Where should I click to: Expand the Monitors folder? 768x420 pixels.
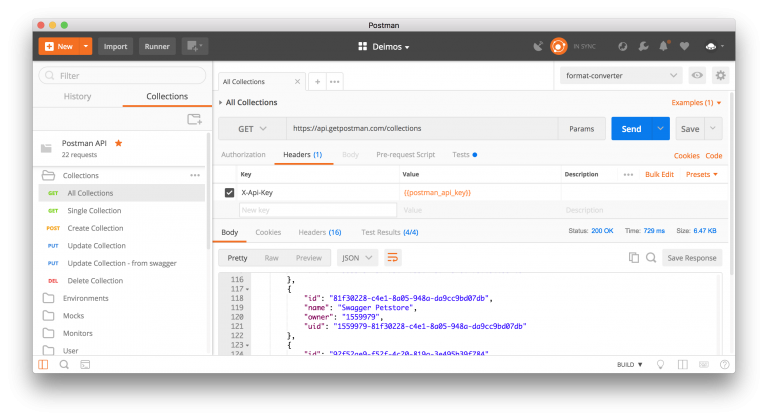point(77,334)
